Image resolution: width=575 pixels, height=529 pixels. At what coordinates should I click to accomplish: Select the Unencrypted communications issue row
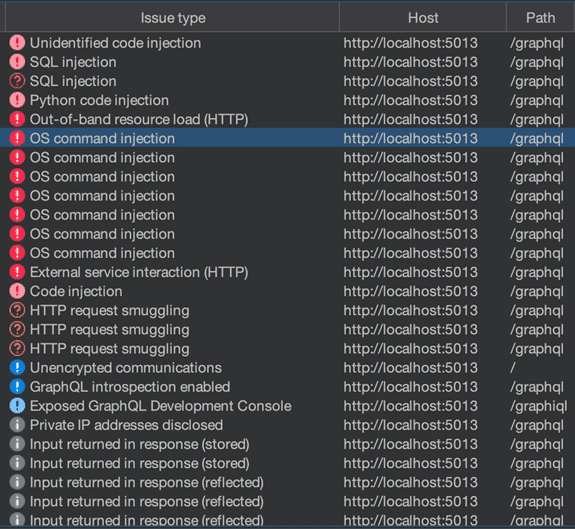288,367
